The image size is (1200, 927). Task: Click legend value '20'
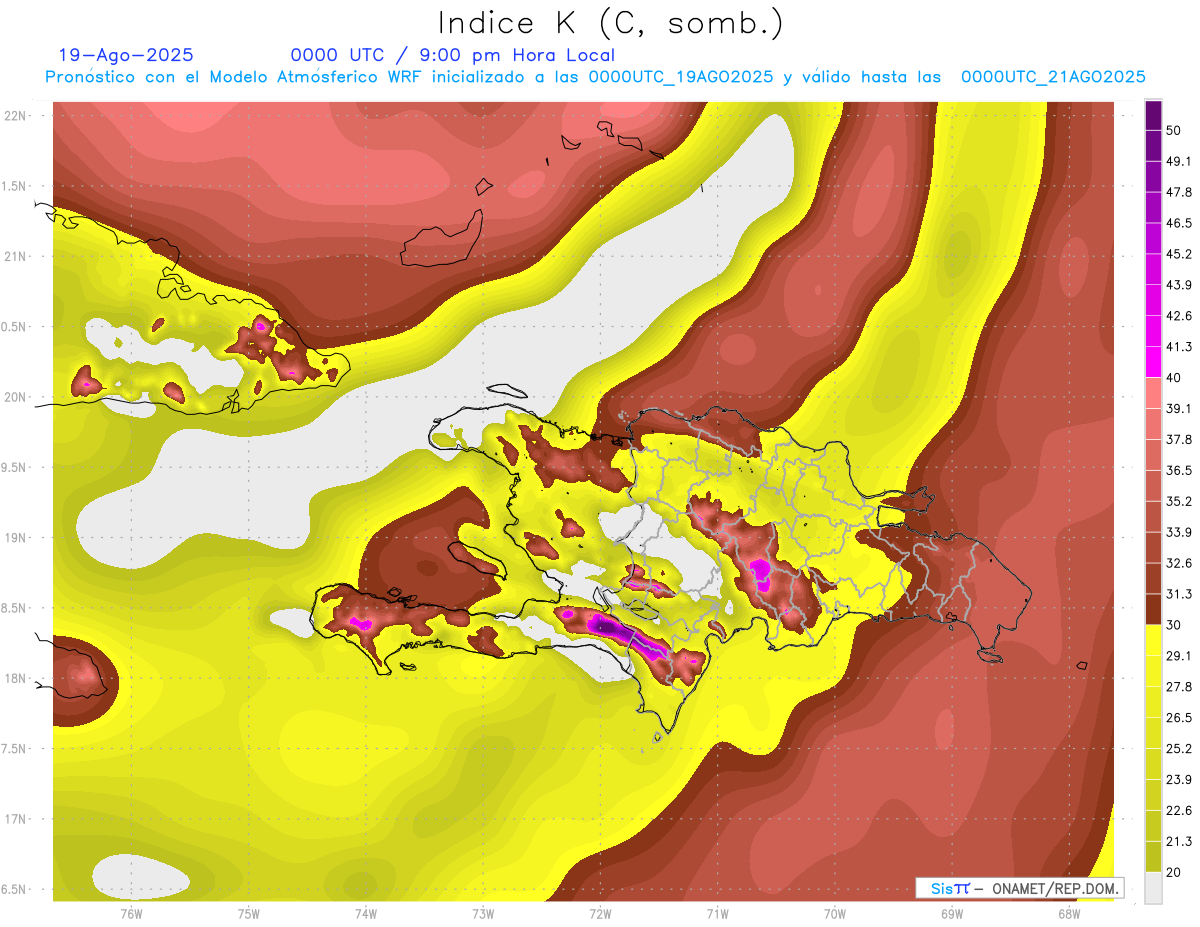[x=1174, y=872]
